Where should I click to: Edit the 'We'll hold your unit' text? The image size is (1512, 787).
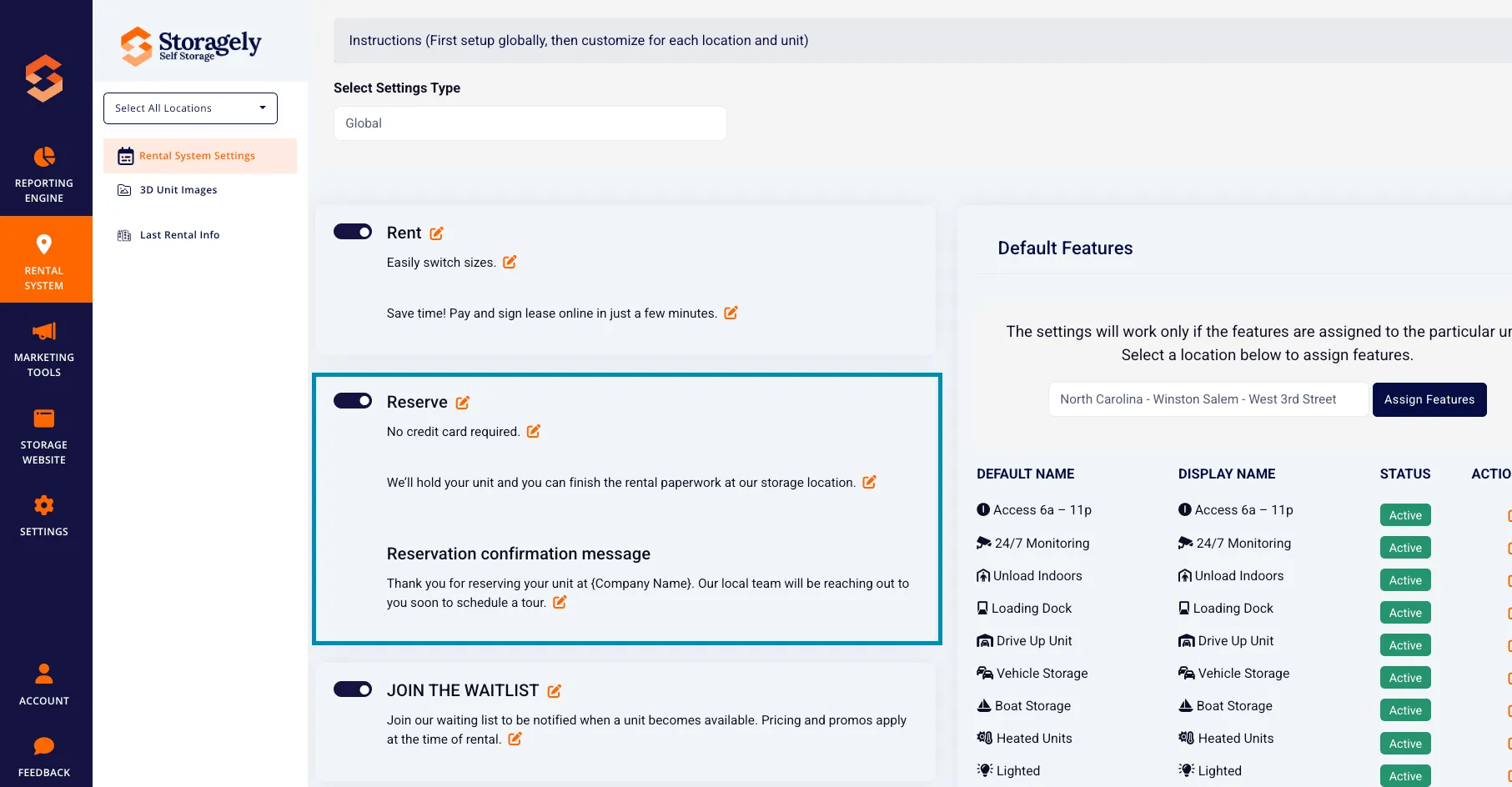(x=869, y=482)
